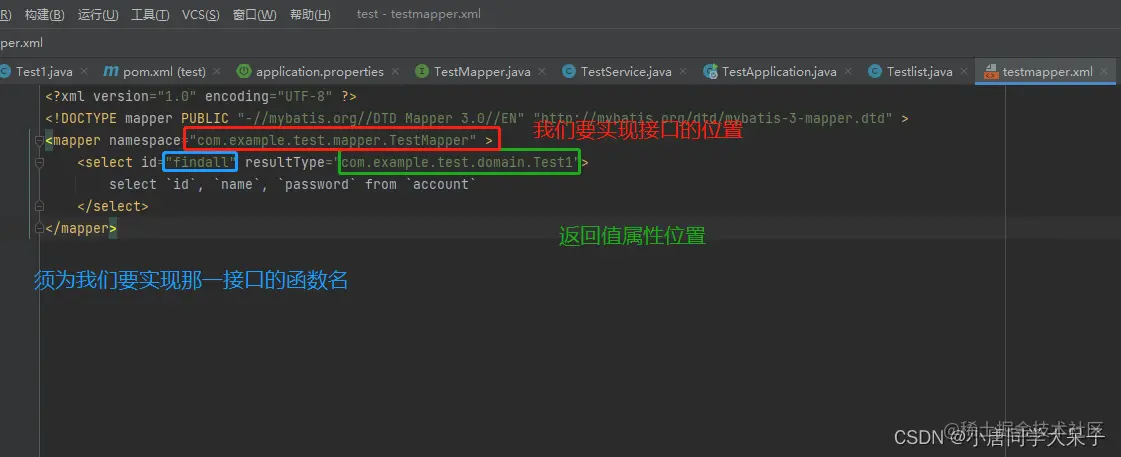
Task: Click the </mapper> closing tag text
Action: [81, 229]
